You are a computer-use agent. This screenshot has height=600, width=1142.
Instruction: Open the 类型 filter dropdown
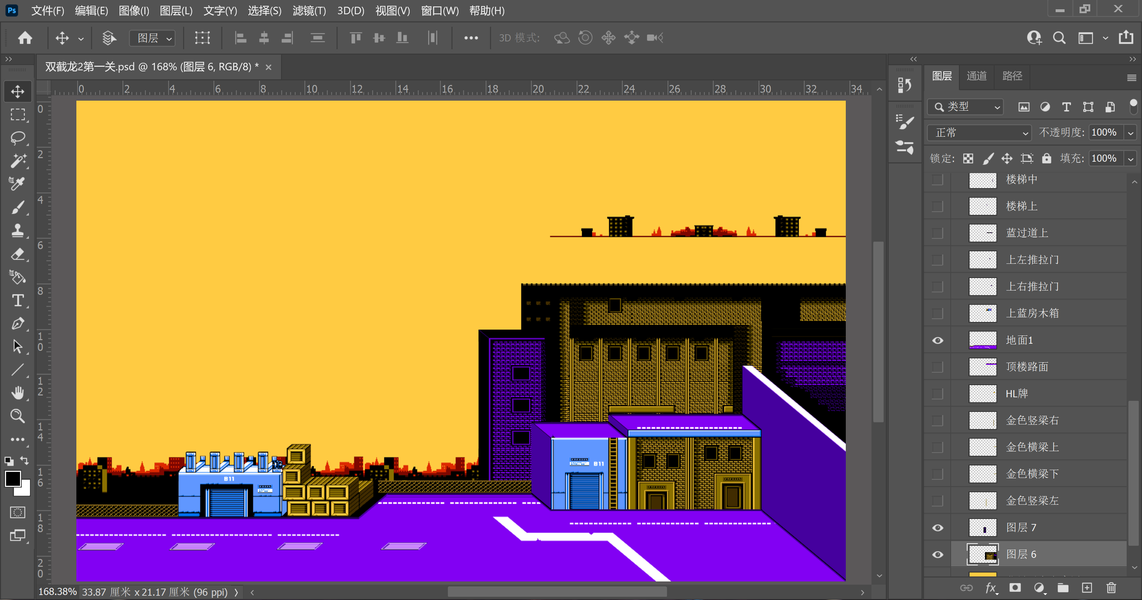[966, 107]
